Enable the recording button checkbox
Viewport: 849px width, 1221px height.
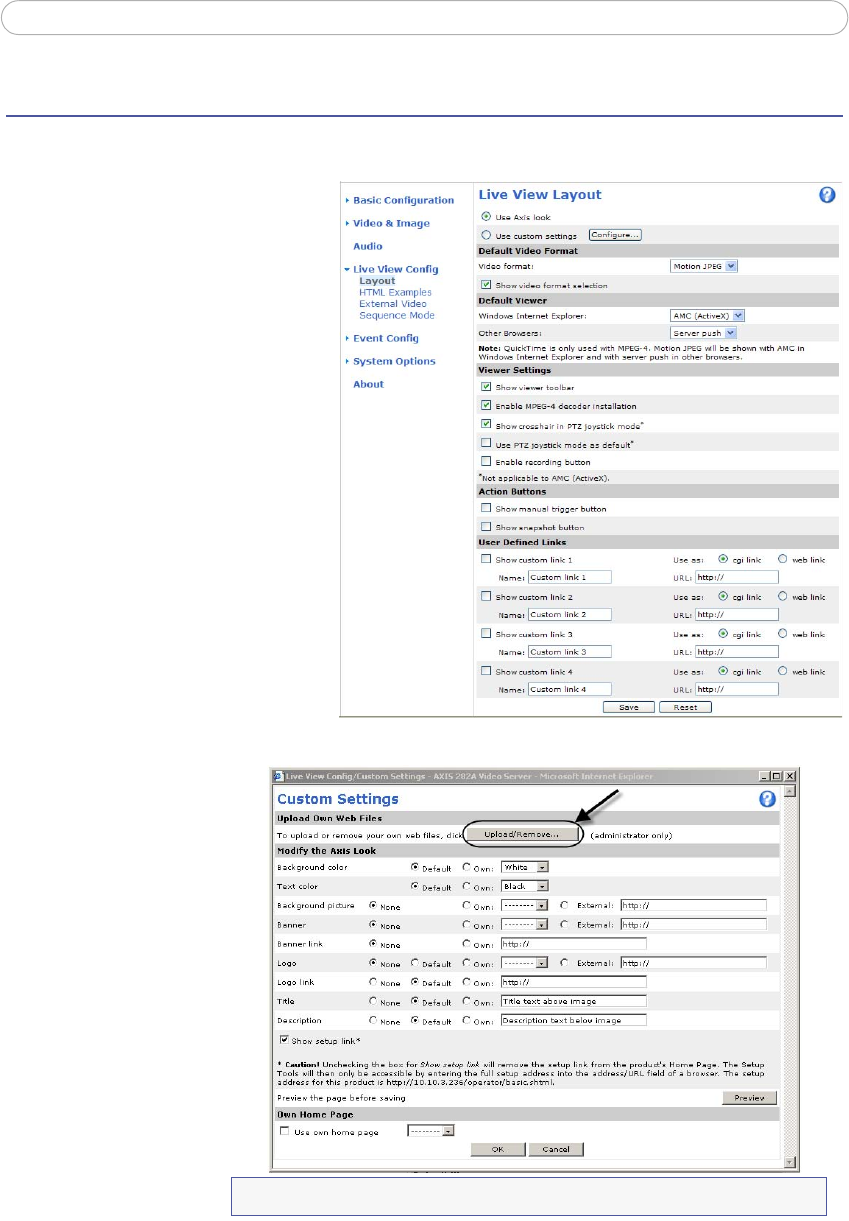(x=486, y=462)
